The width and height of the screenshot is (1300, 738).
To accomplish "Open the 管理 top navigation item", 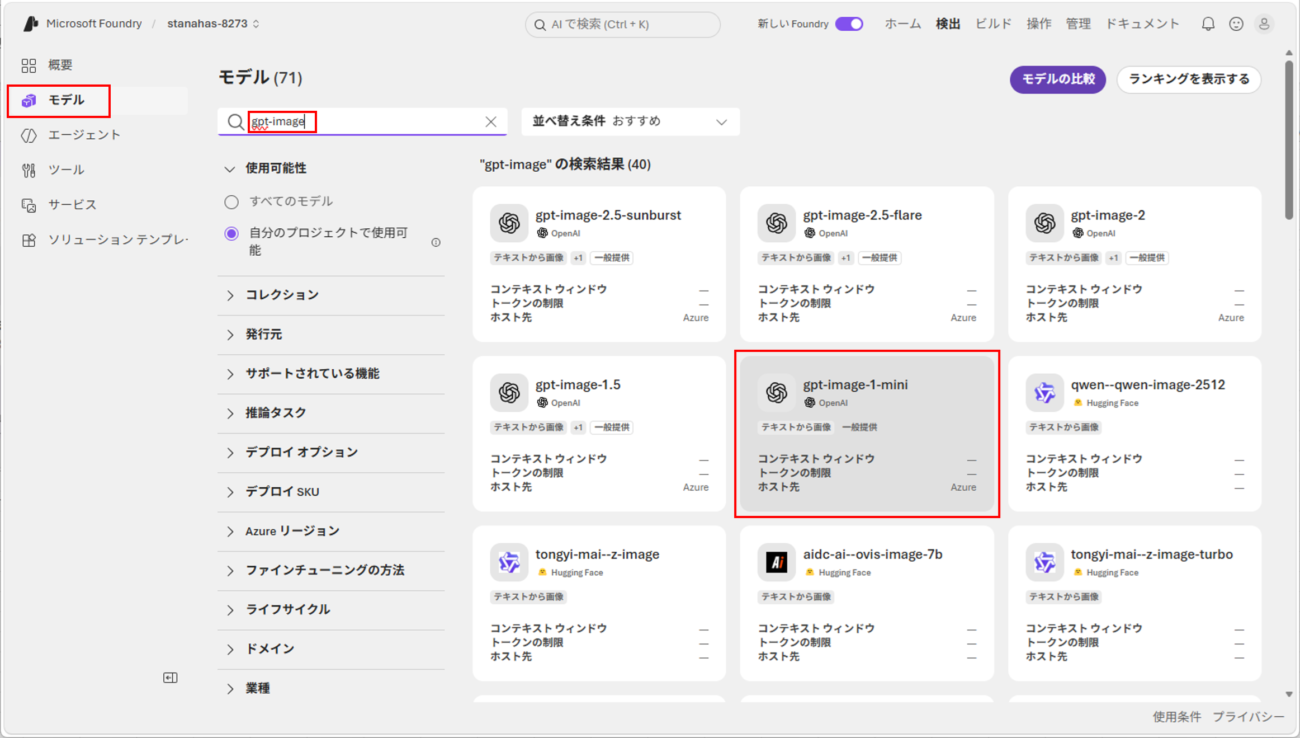I will tap(1078, 24).
